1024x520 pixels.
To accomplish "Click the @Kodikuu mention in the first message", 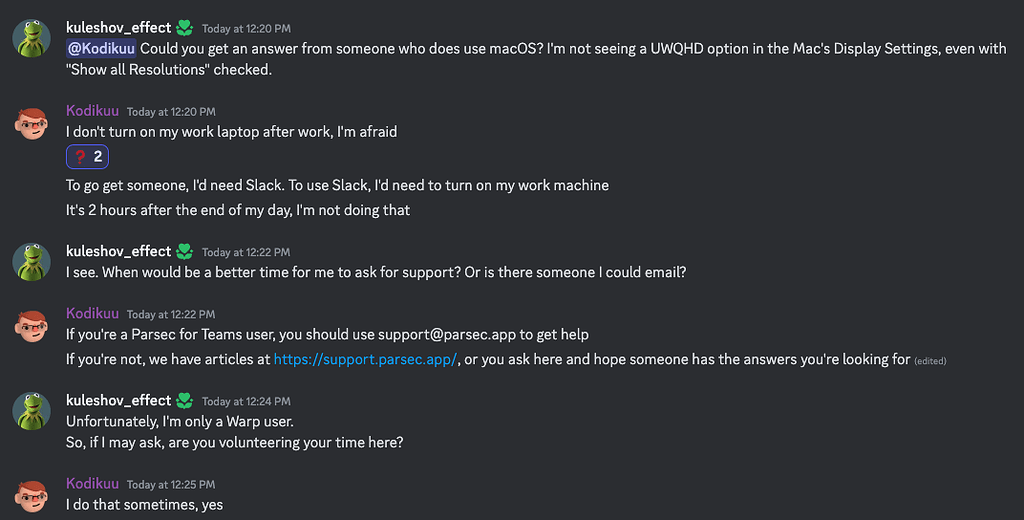I will click(101, 48).
